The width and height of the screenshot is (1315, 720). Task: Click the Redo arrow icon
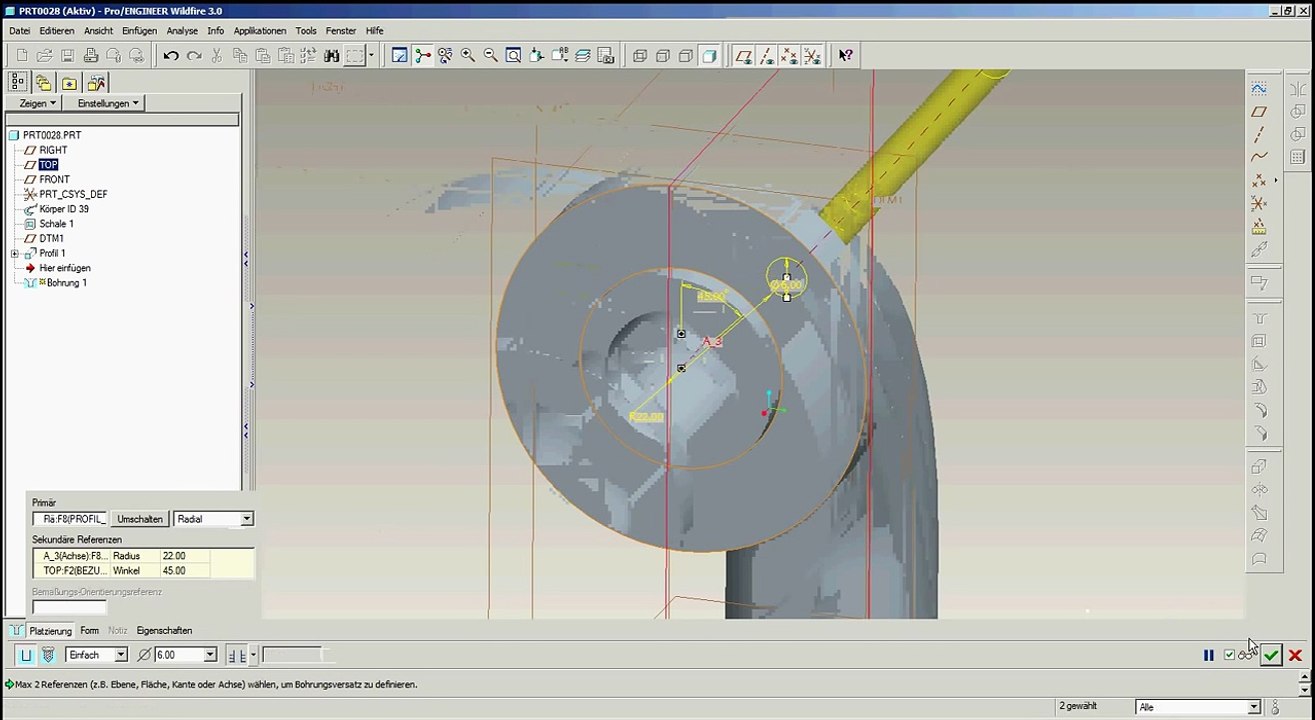pyautogui.click(x=194, y=56)
